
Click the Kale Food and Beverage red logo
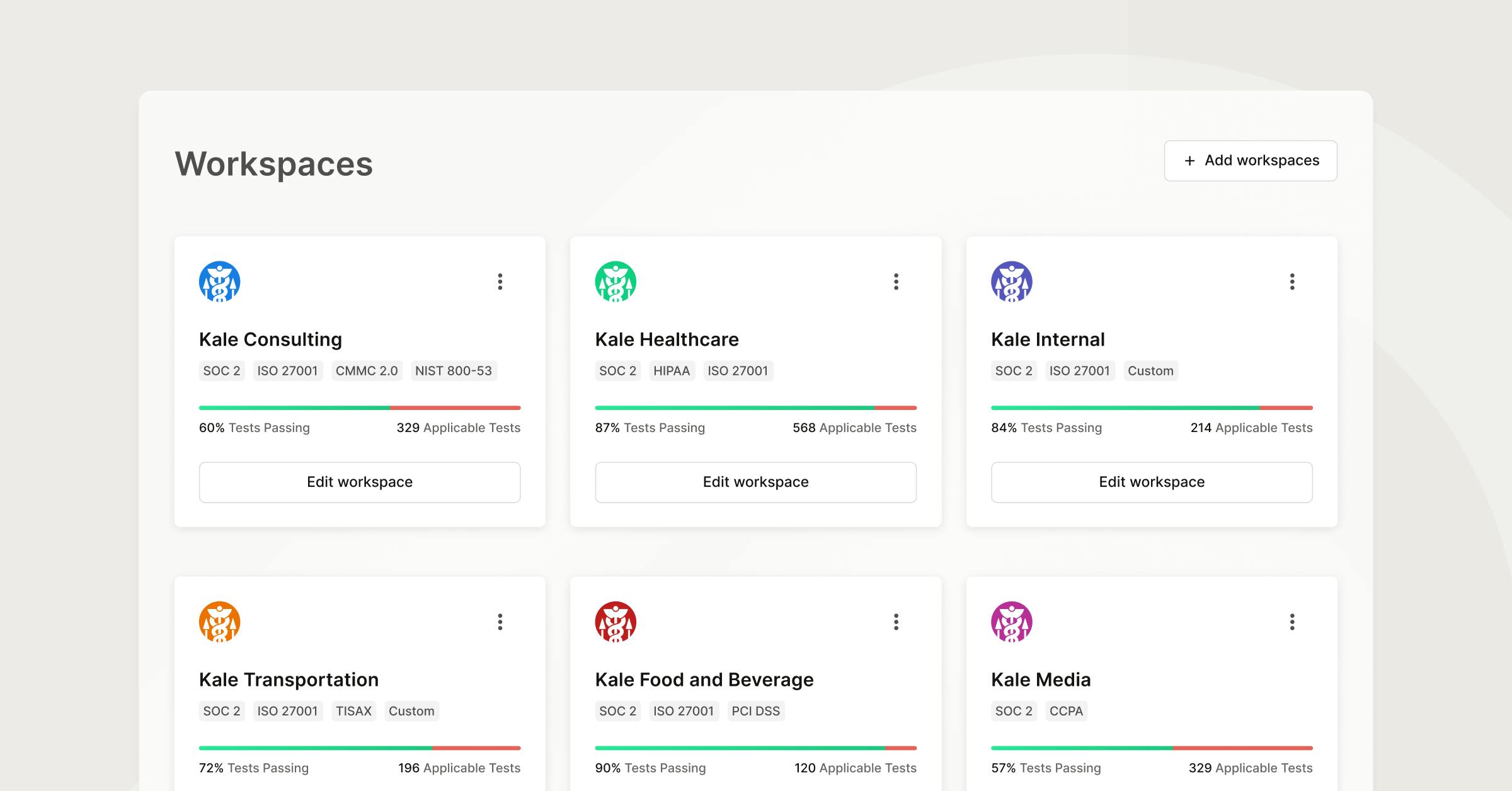(616, 622)
